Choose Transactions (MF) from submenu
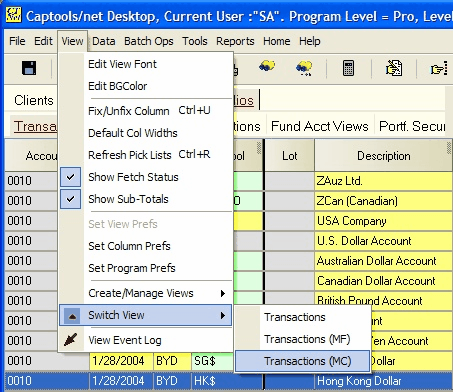This screenshot has height=392, width=453. click(x=307, y=339)
